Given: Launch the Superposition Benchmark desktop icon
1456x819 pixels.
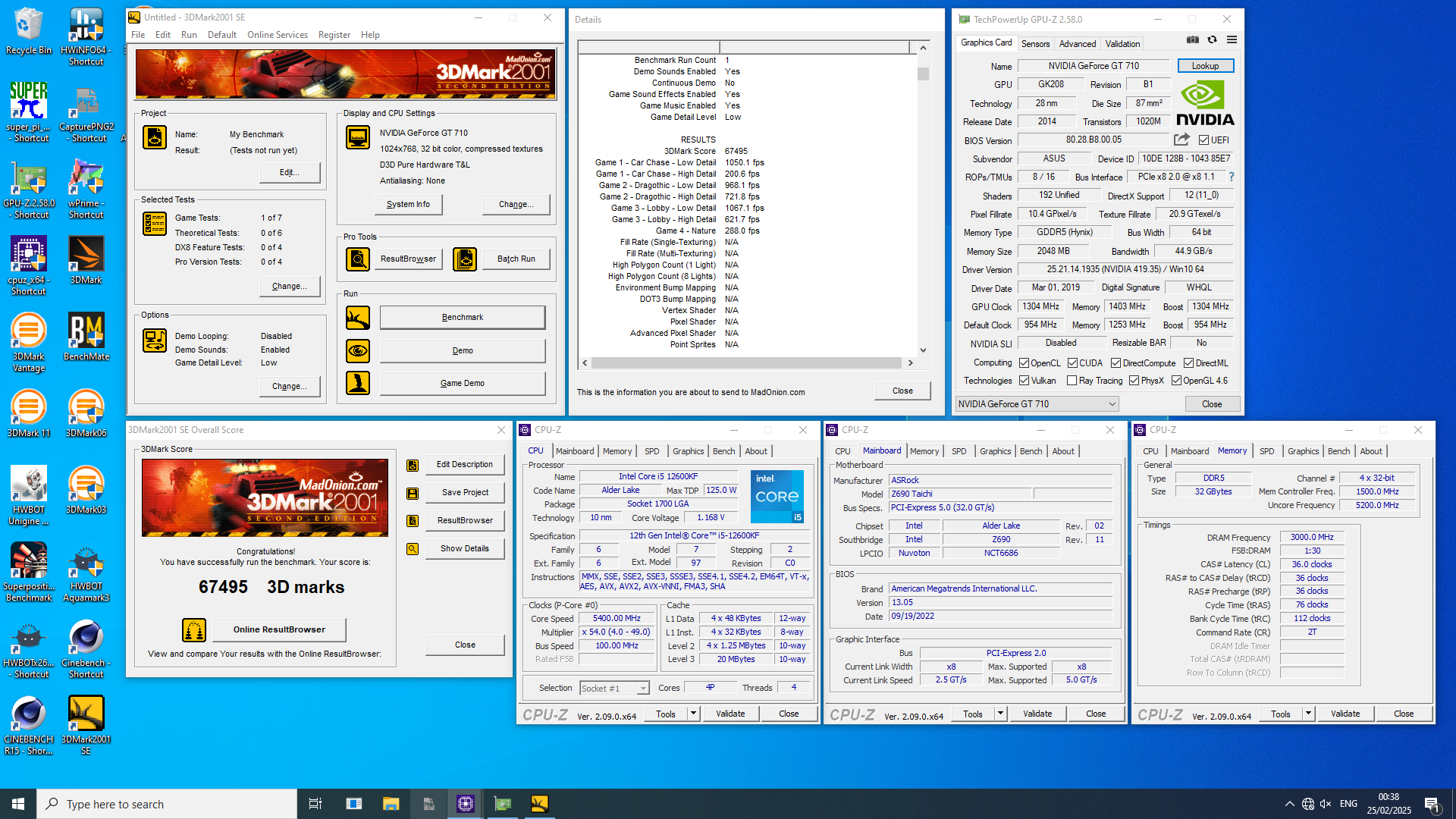Looking at the screenshot, I should click(x=29, y=572).
